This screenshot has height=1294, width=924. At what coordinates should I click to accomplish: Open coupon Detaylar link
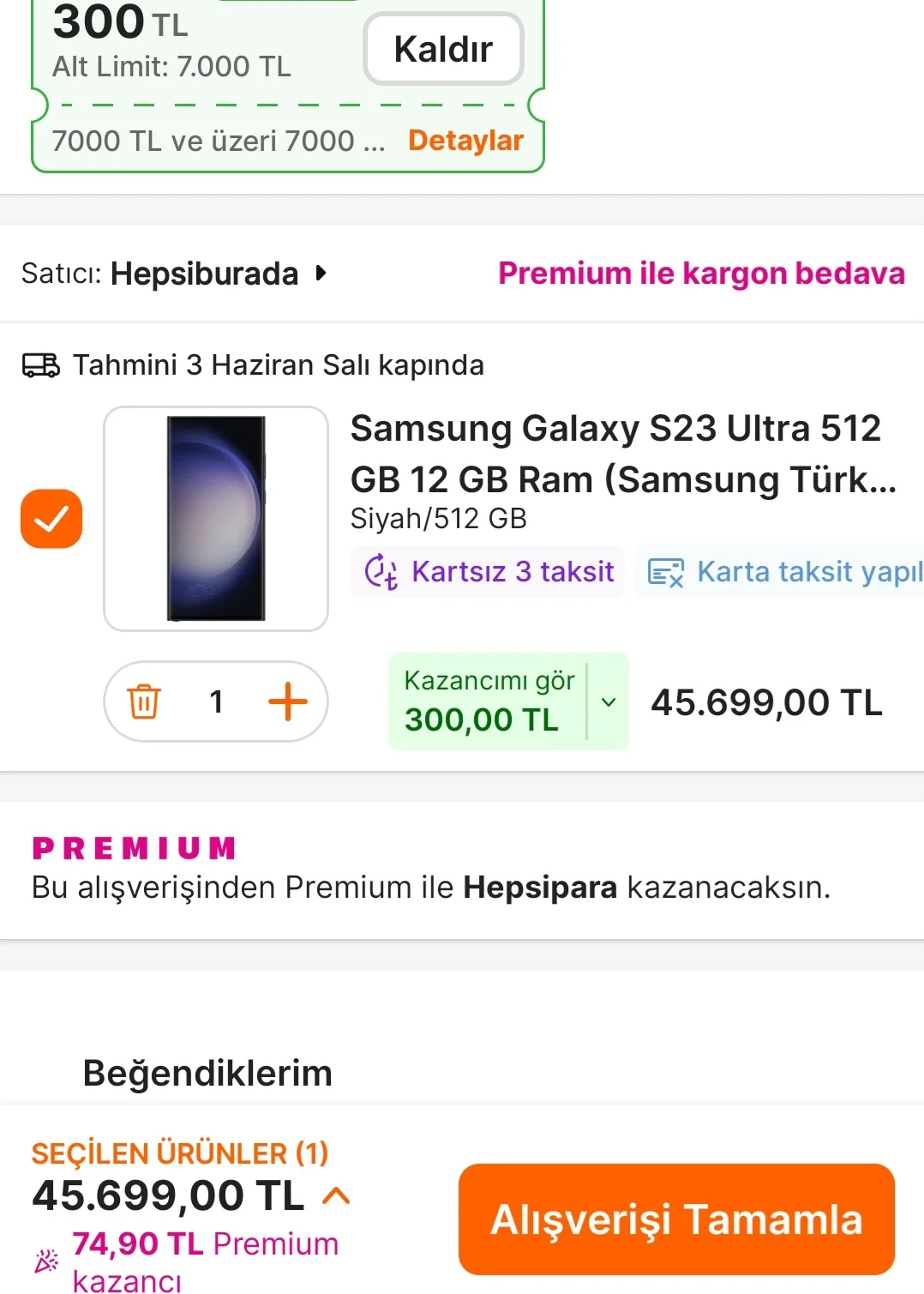[x=465, y=141]
